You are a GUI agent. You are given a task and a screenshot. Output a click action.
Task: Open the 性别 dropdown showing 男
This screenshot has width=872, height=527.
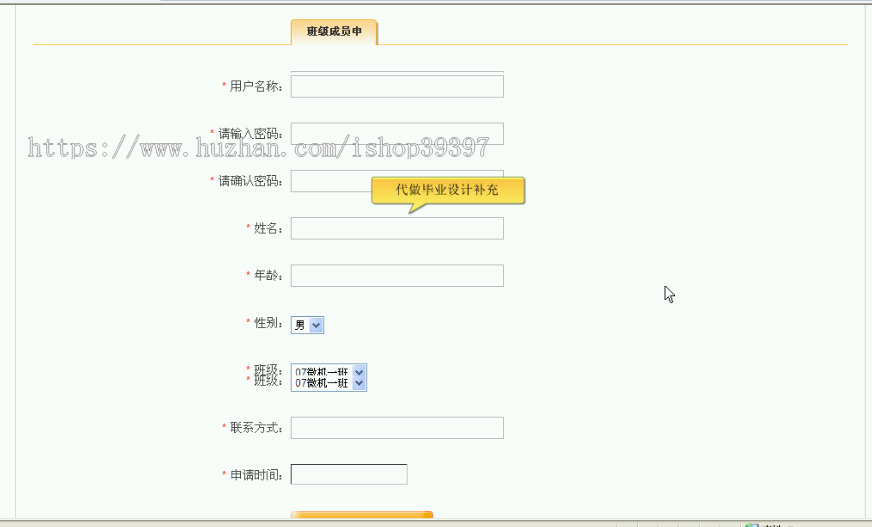307,325
